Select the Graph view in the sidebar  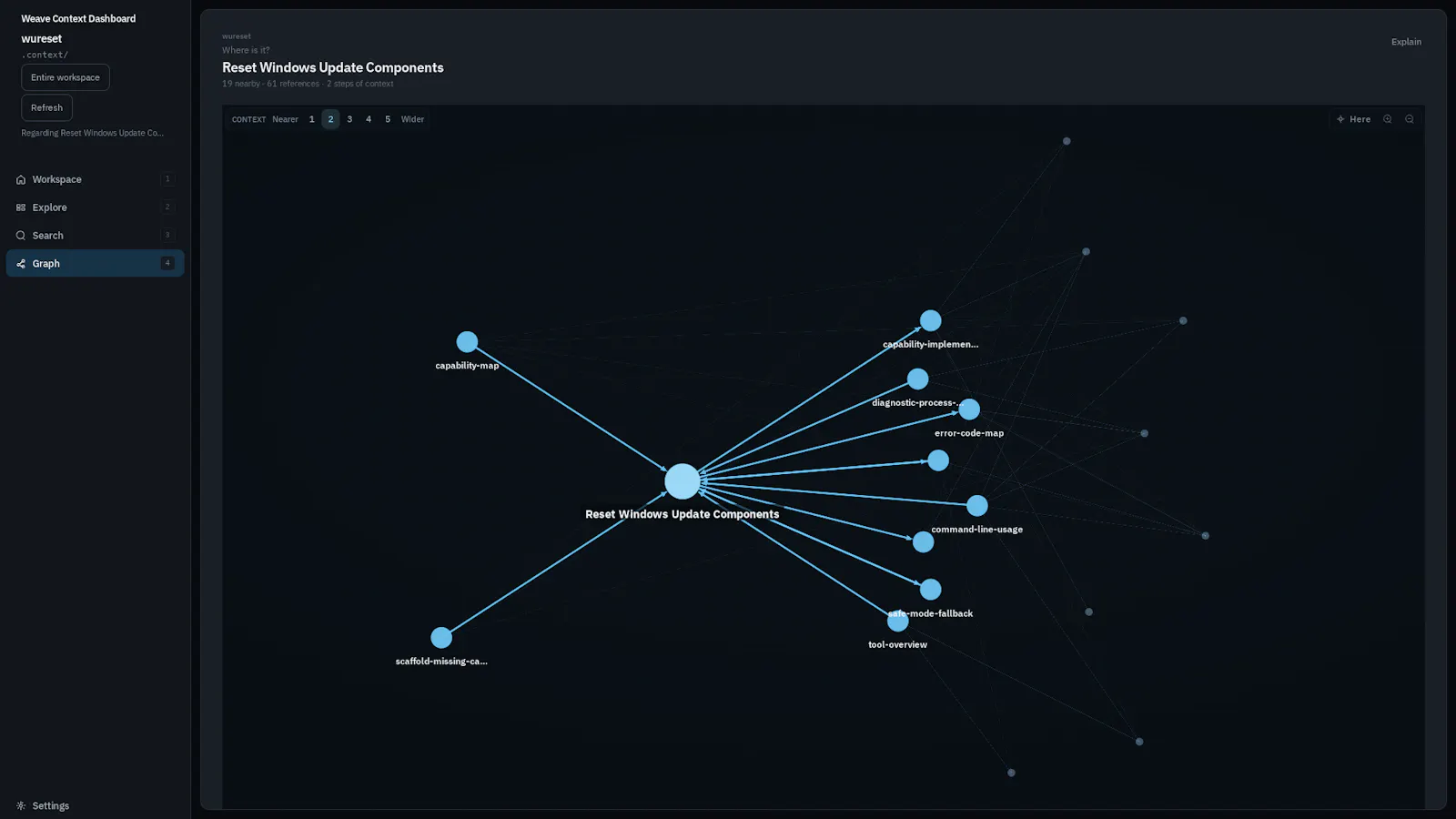[95, 264]
